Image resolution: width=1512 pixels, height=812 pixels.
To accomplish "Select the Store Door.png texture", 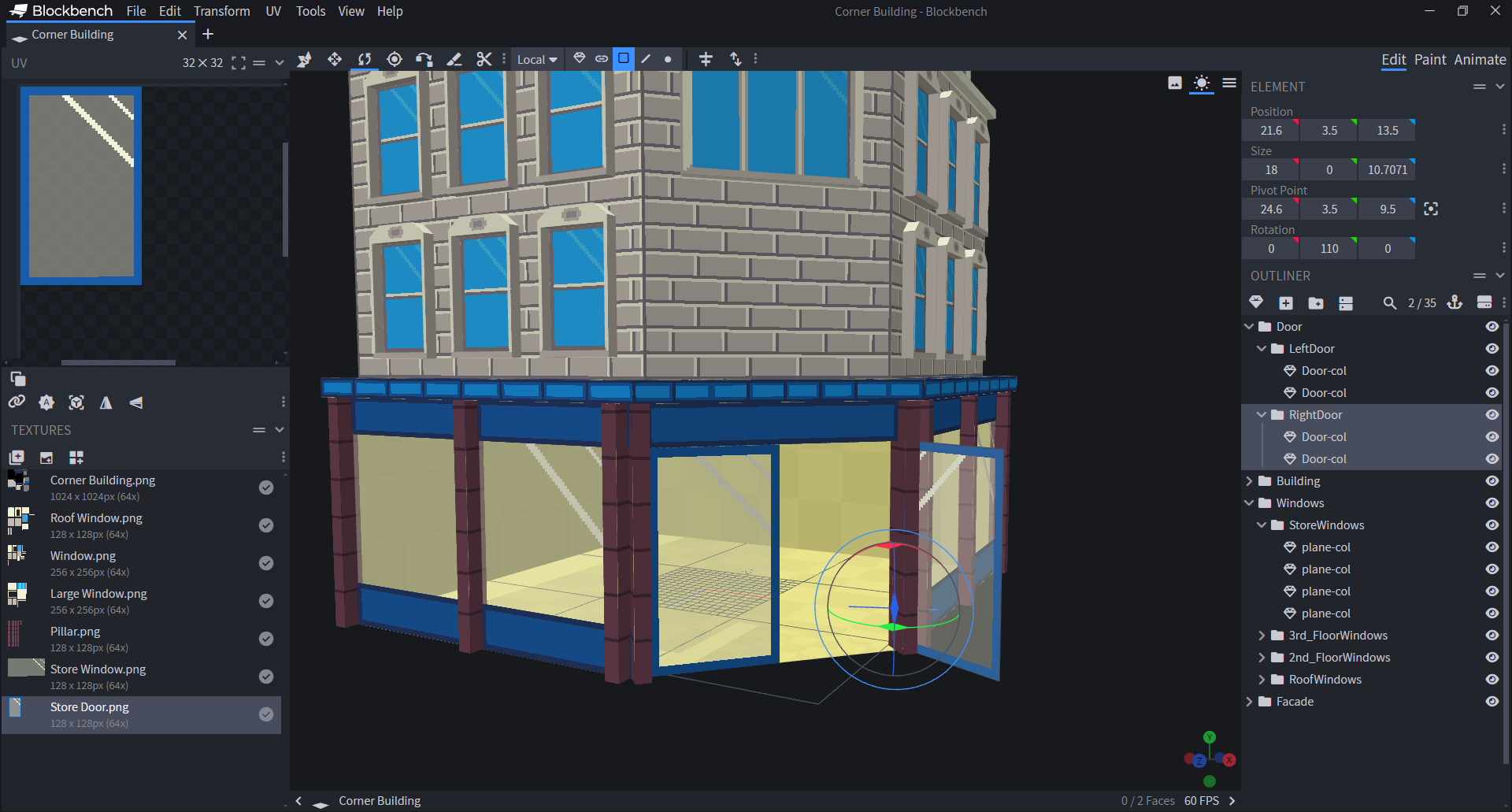I will [x=89, y=706].
